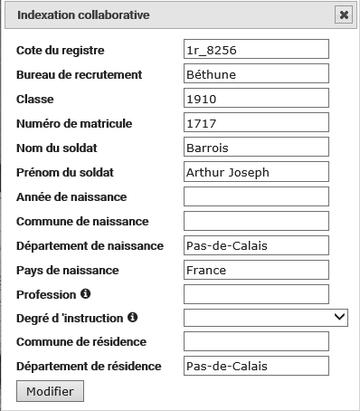Focus the empty Profession input field

click(x=256, y=294)
